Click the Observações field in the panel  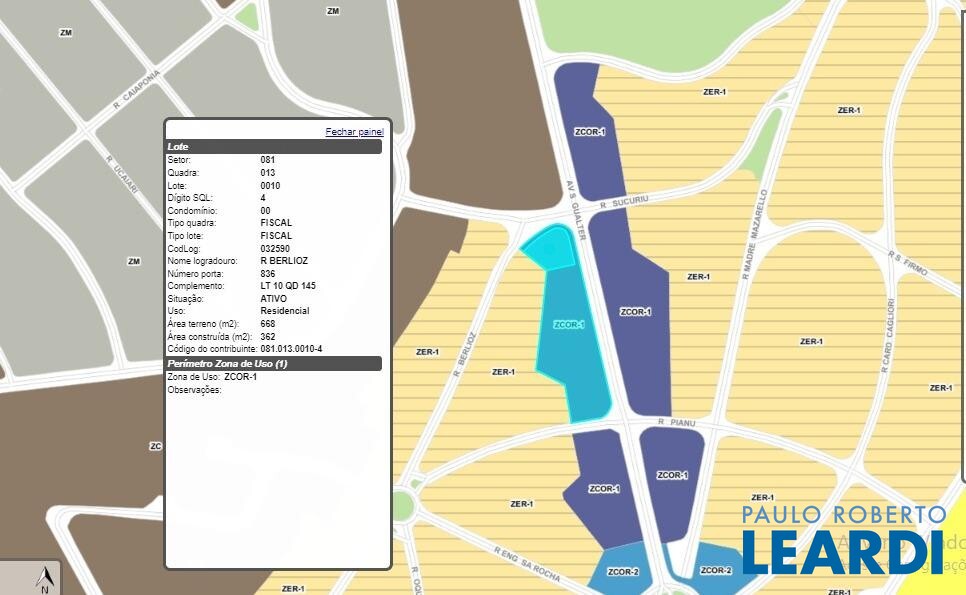click(x=194, y=390)
